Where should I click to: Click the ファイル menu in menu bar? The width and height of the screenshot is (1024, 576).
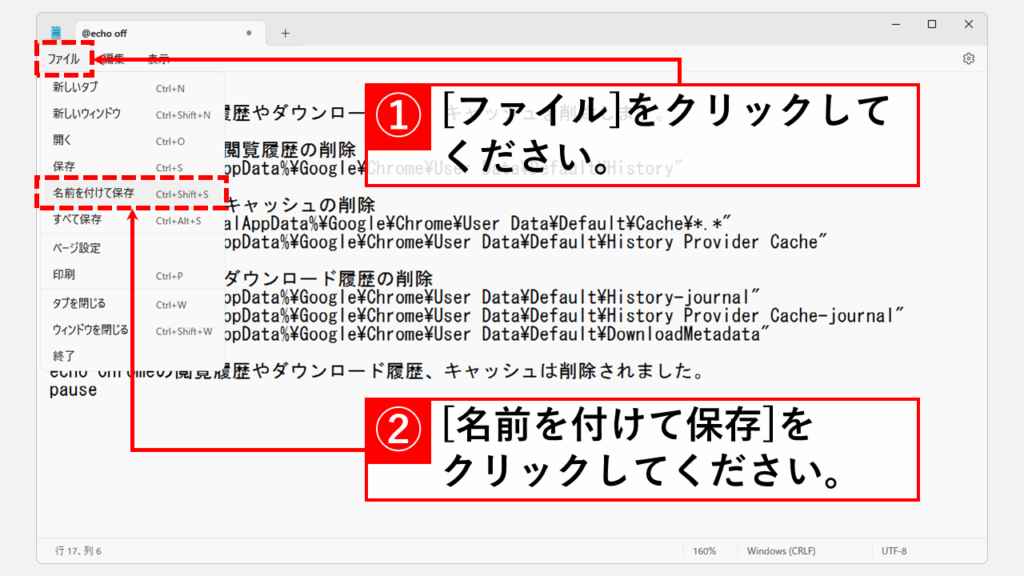click(x=63, y=59)
